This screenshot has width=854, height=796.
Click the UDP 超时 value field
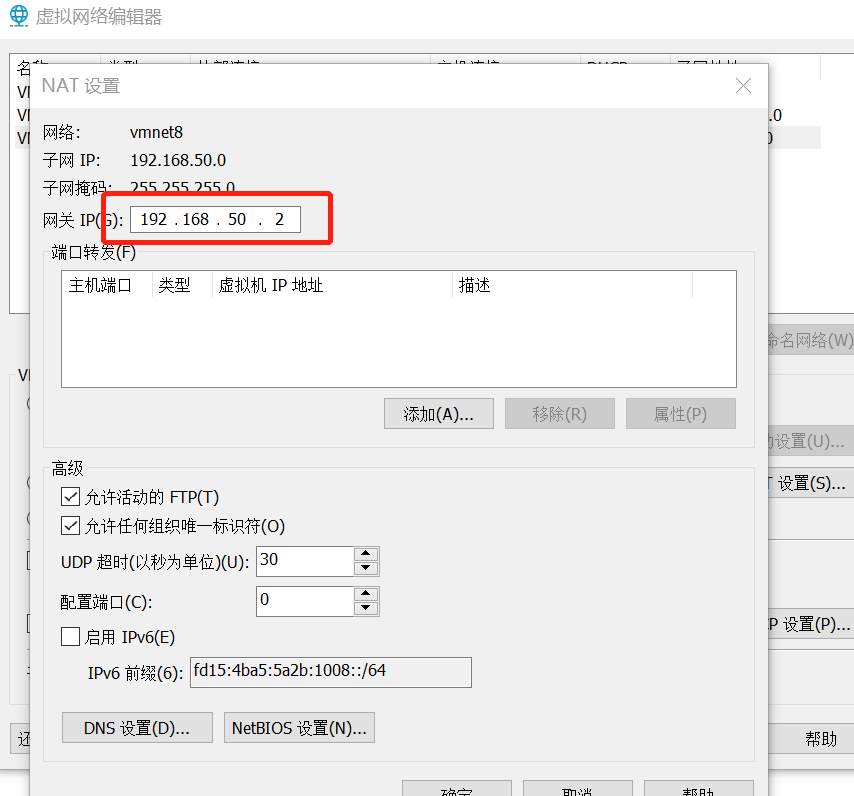[304, 561]
